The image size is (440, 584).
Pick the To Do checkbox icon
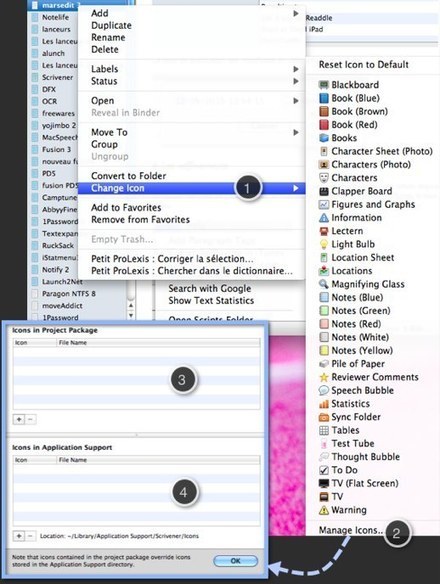(338, 470)
